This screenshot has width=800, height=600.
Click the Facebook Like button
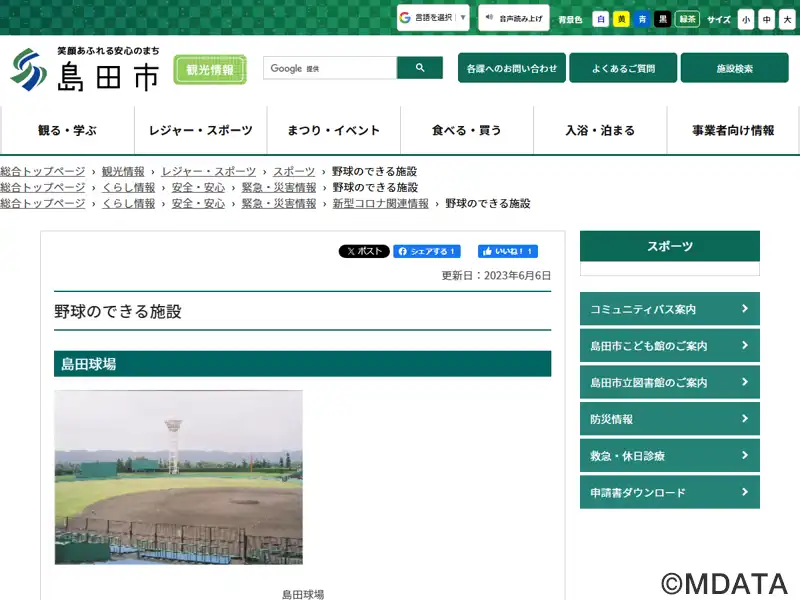pyautogui.click(x=507, y=251)
